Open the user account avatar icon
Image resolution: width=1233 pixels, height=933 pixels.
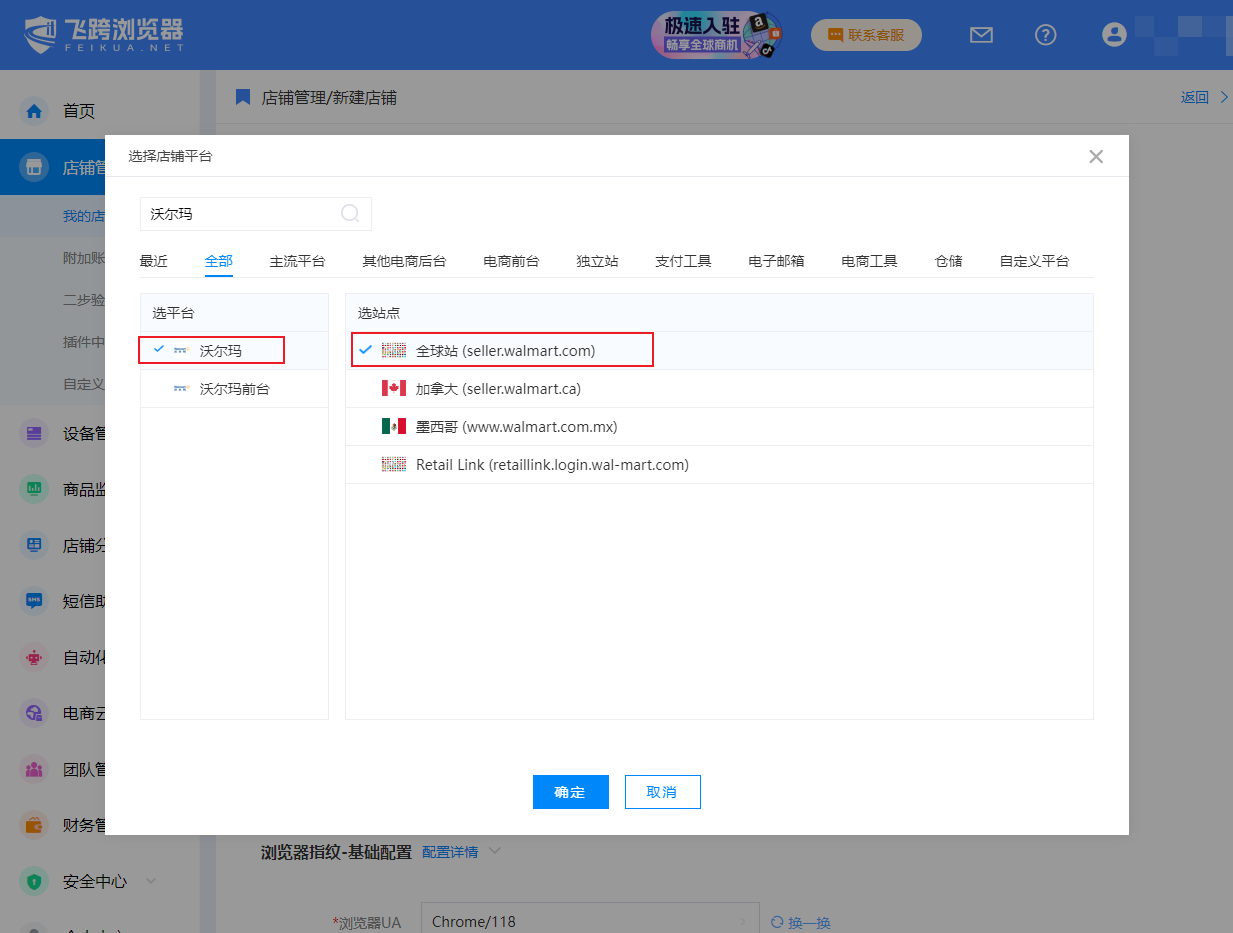[1113, 35]
